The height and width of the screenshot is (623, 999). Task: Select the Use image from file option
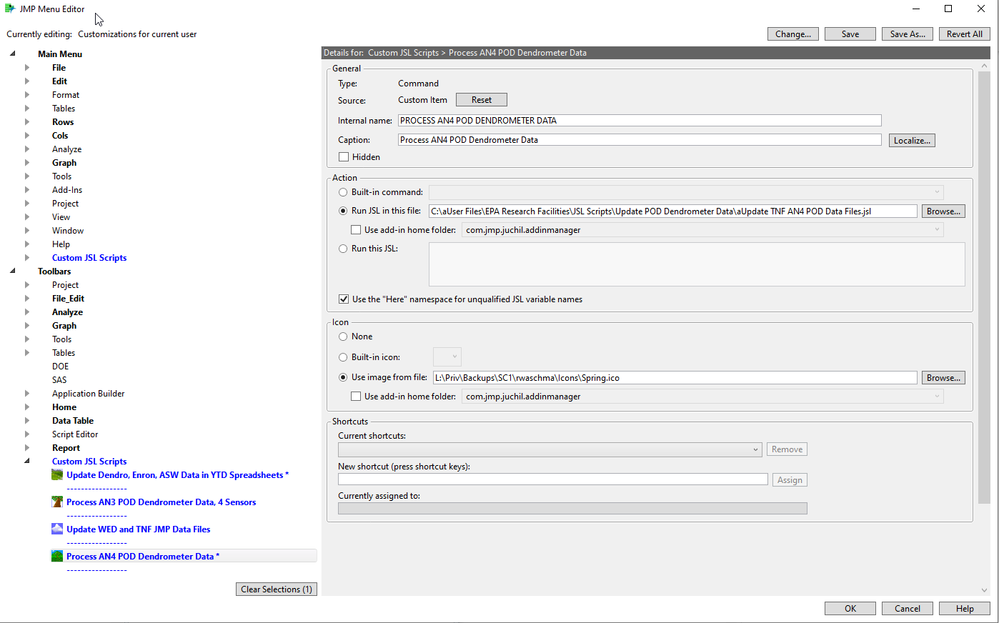tap(343, 377)
